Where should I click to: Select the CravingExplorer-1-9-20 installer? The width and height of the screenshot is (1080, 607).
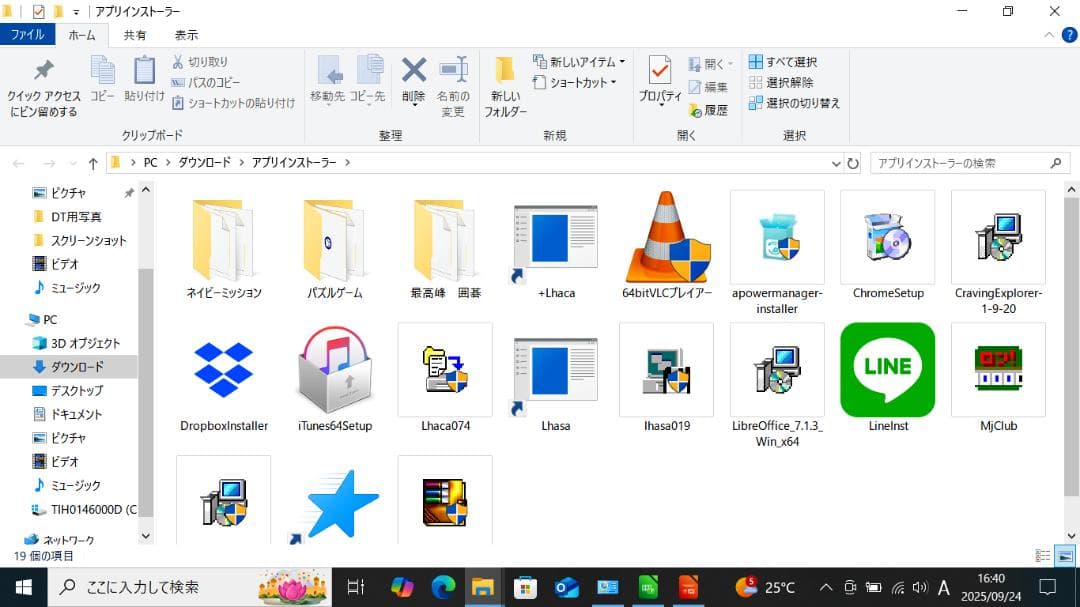pos(998,252)
